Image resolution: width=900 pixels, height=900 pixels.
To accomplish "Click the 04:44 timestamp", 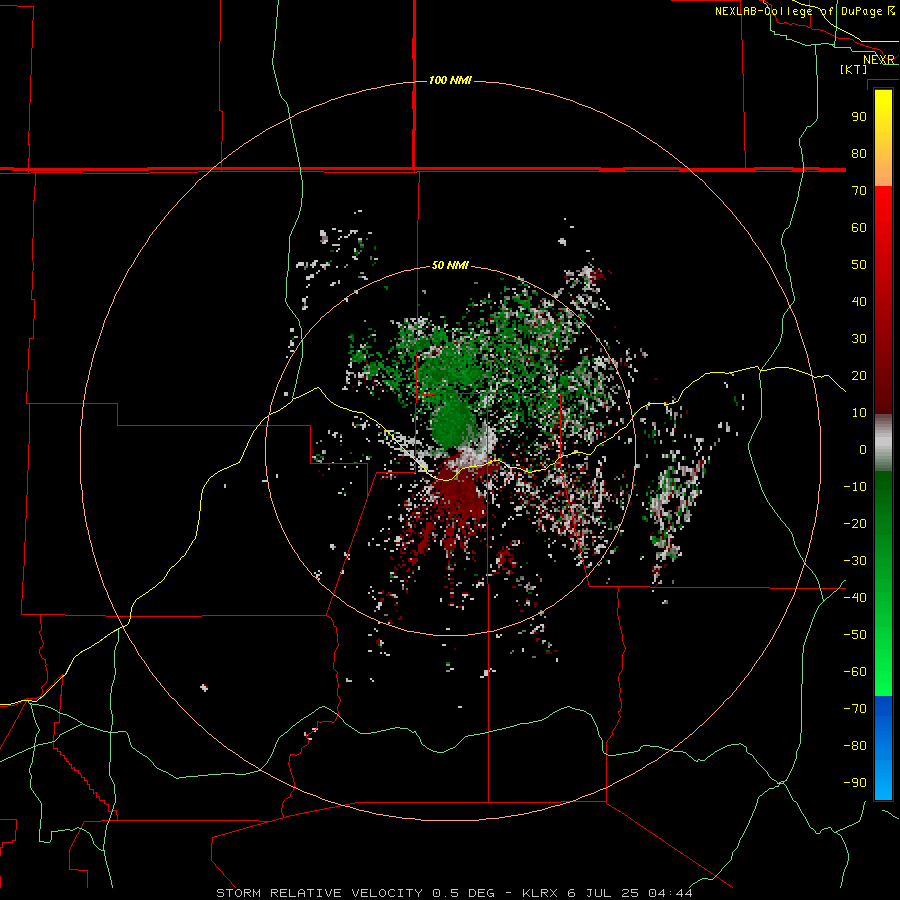I will (670, 893).
